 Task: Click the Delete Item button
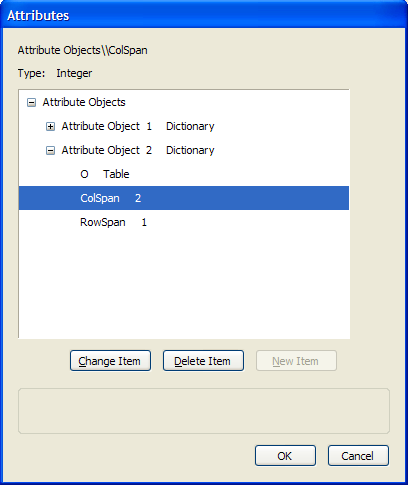coord(203,361)
